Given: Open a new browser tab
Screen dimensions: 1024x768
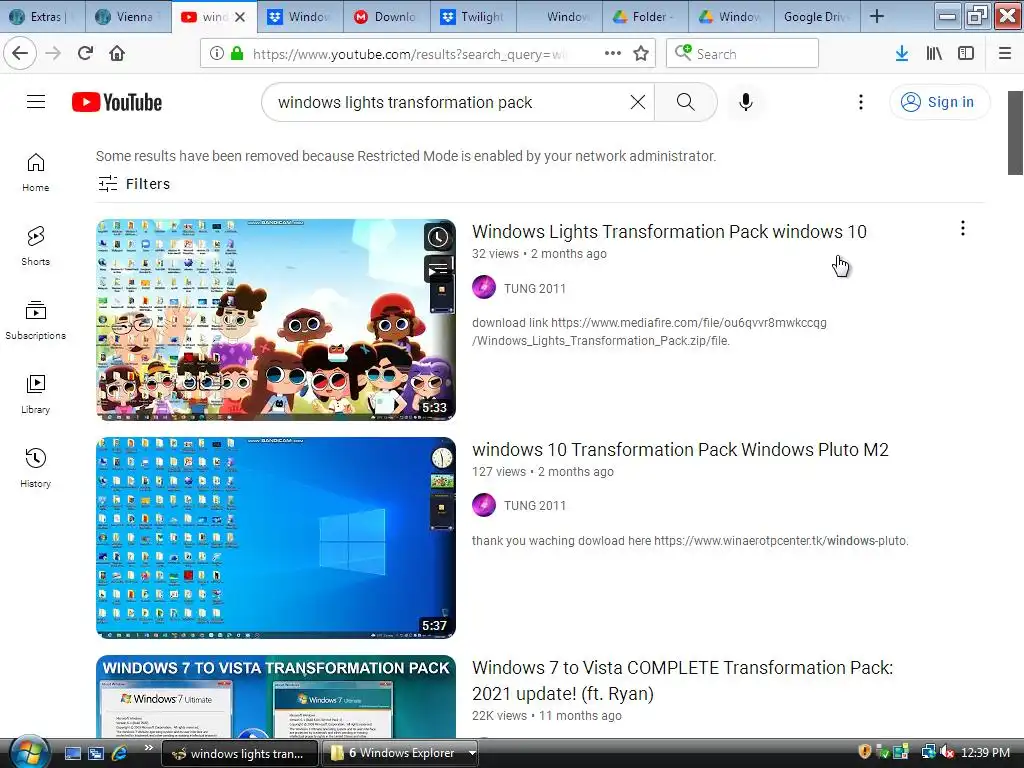Looking at the screenshot, I should click(x=877, y=16).
